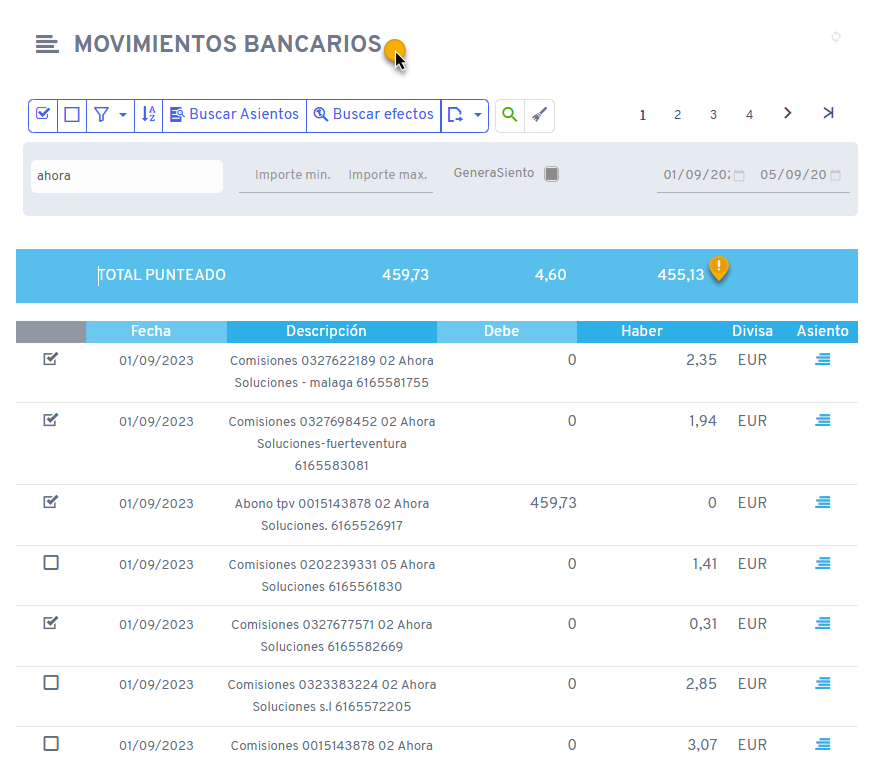This screenshot has height=759, width=895.
Task: Click Debe amount 459,73 in table row
Action: [x=553, y=503]
